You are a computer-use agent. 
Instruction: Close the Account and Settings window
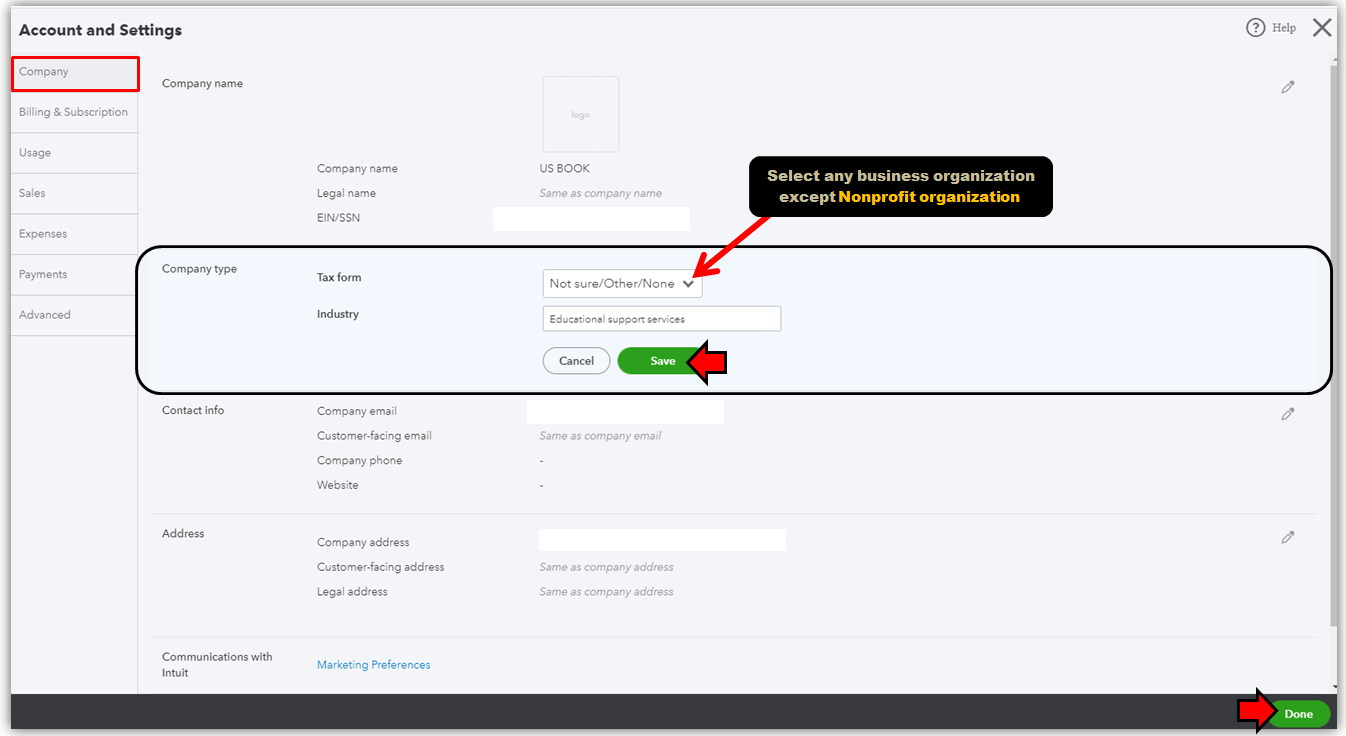[1322, 27]
